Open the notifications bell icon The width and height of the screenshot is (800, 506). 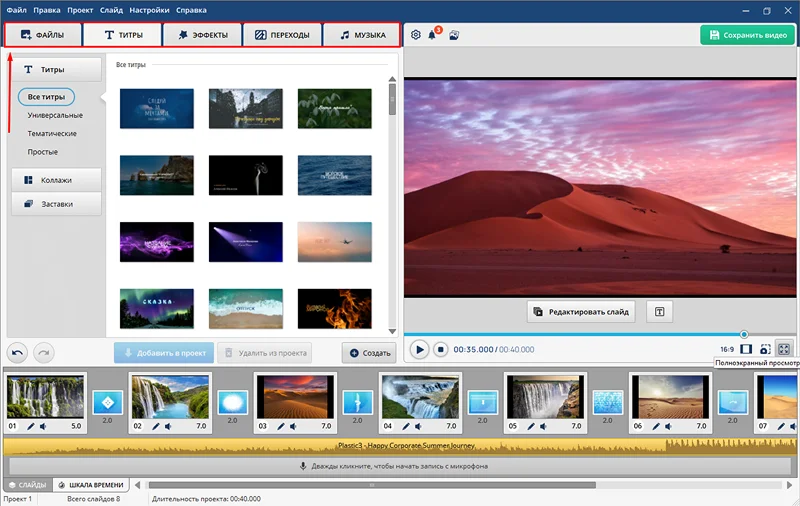[x=433, y=35]
